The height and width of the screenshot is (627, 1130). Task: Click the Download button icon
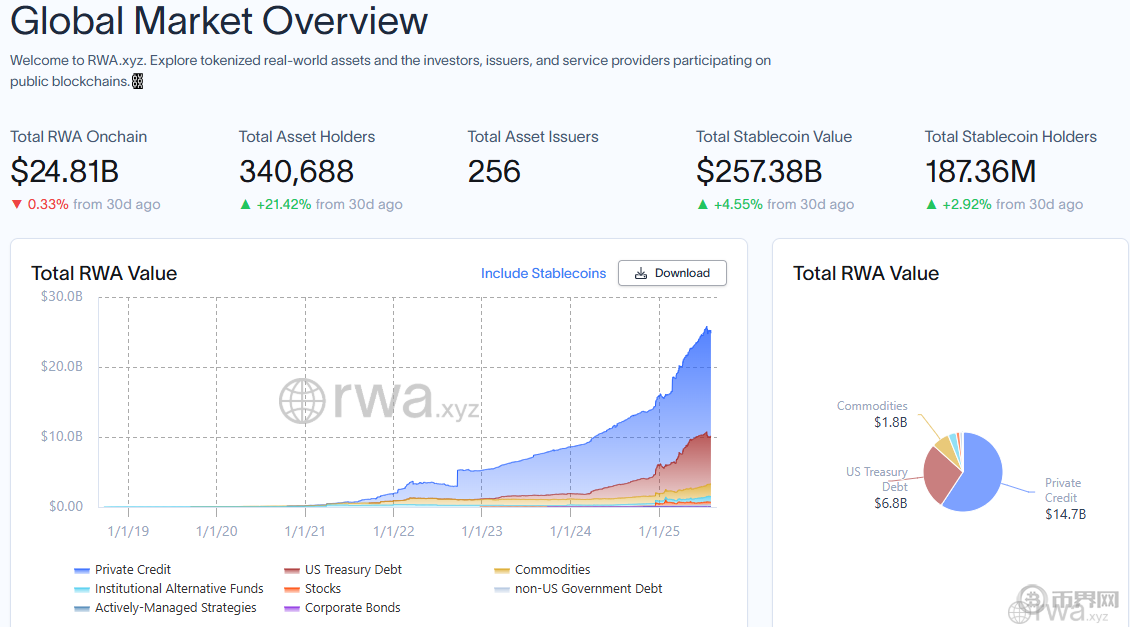[641, 273]
